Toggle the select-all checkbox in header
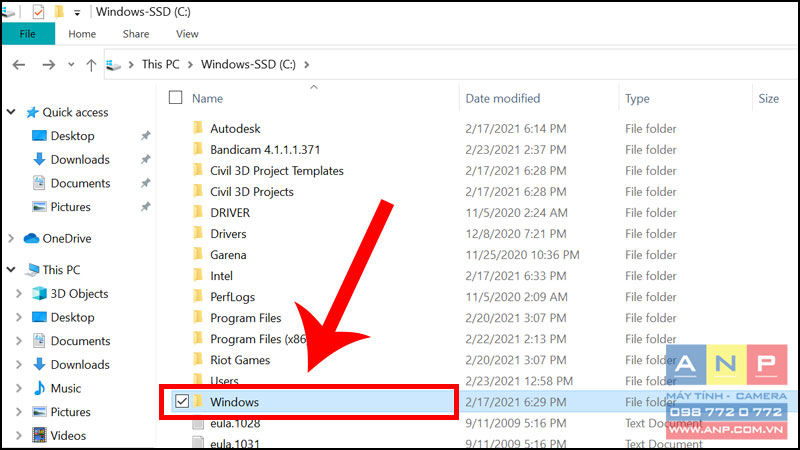 [176, 97]
